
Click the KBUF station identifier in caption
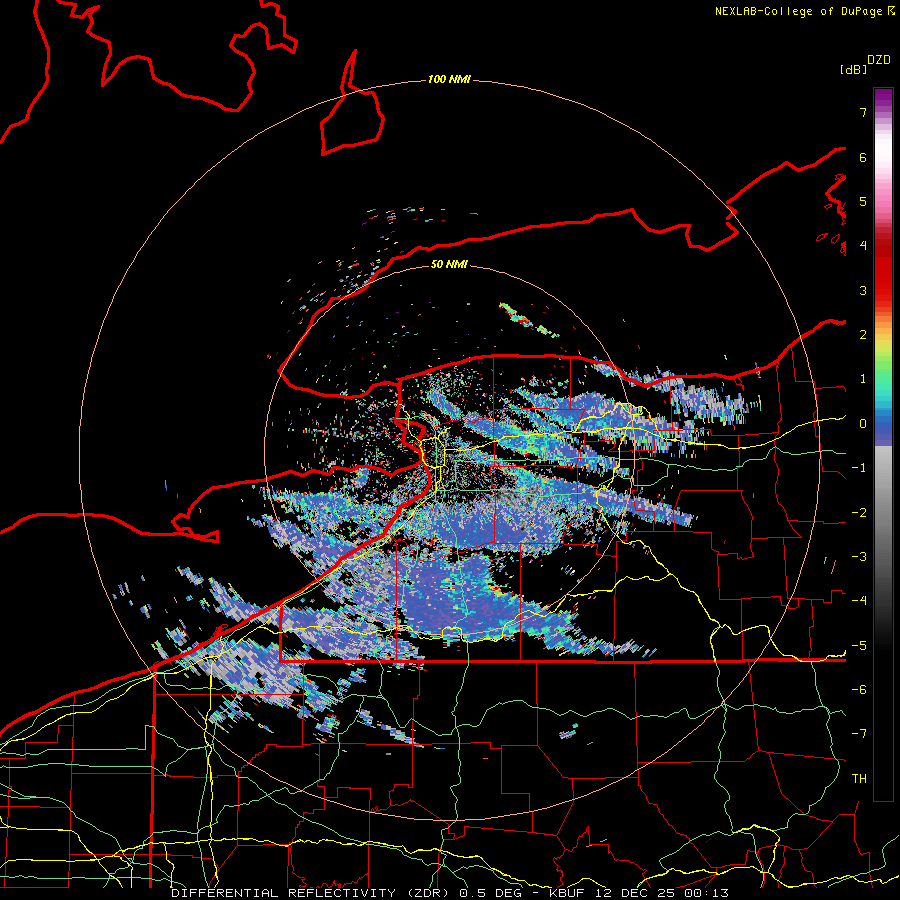click(x=565, y=893)
